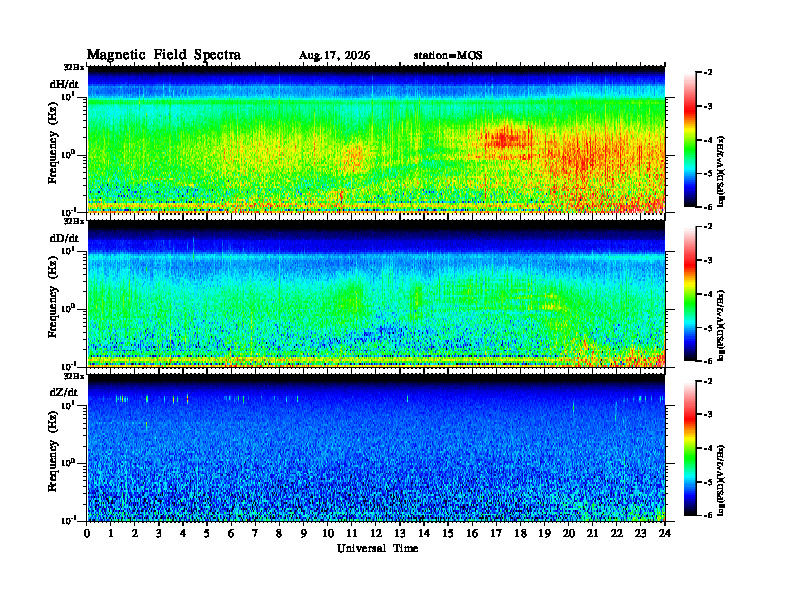This screenshot has height=612, width=792.
Task: Select the dZ/dt panel label
Action: click(x=64, y=392)
